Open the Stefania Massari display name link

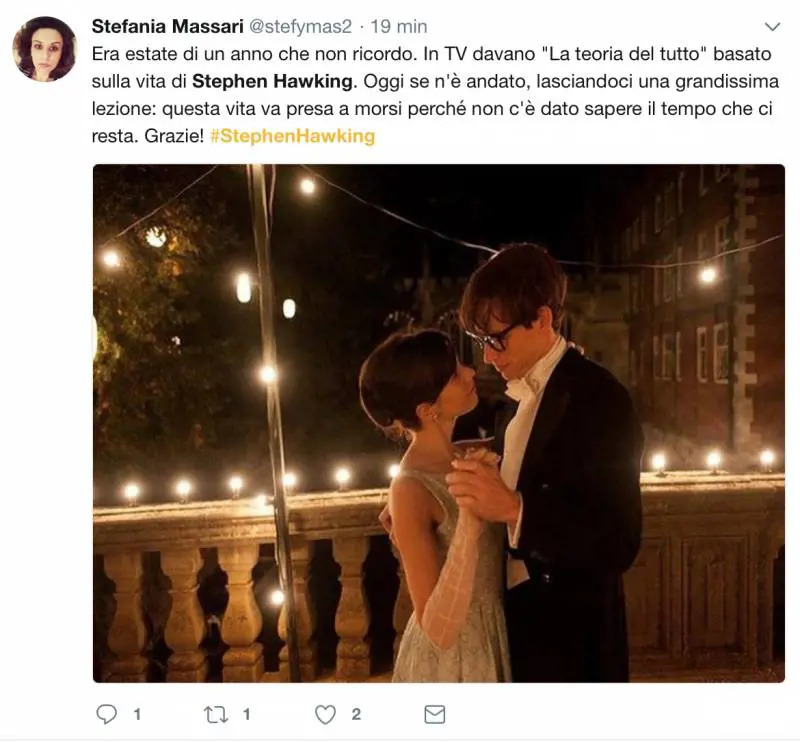coord(167,27)
